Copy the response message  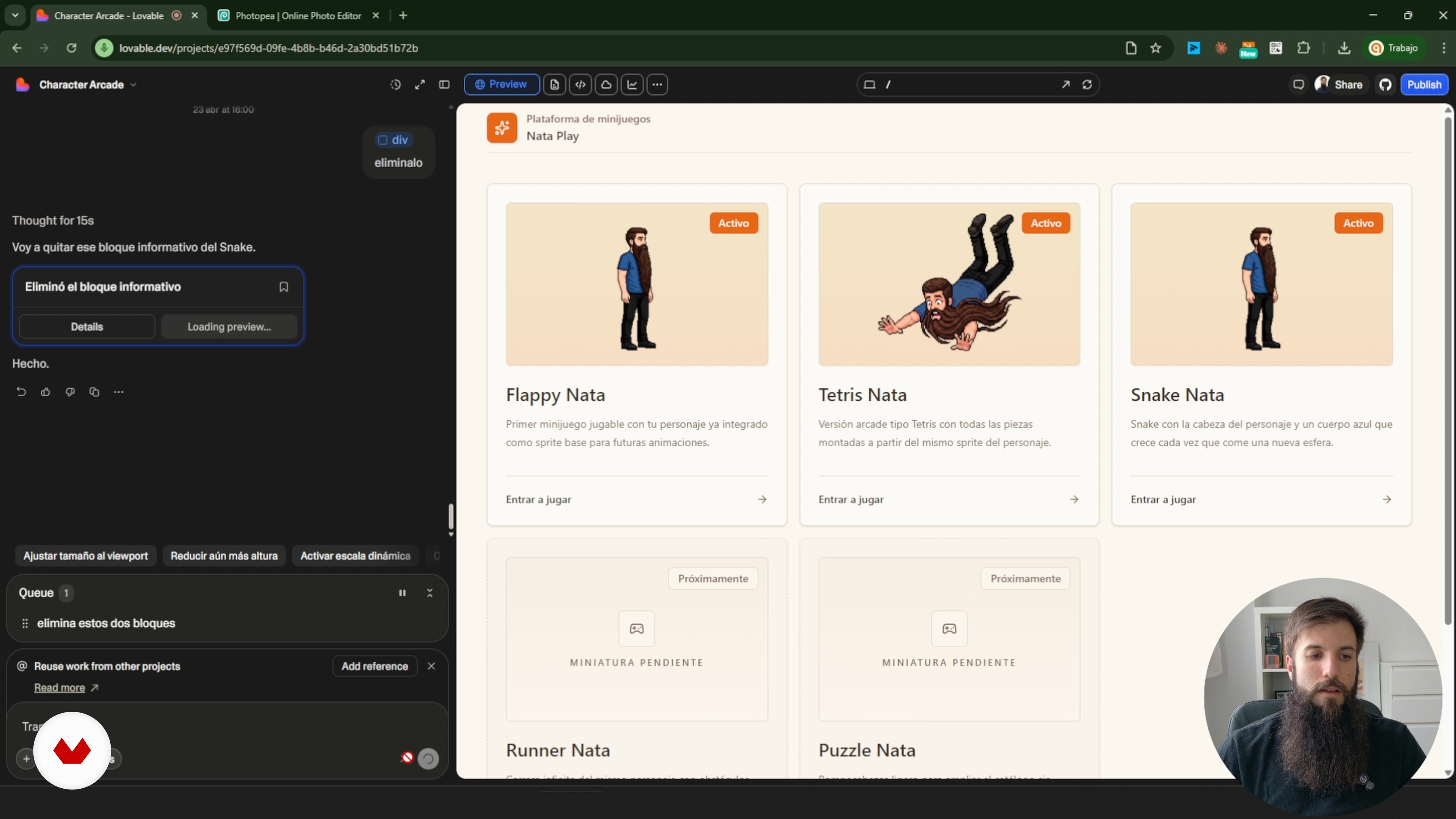(94, 392)
